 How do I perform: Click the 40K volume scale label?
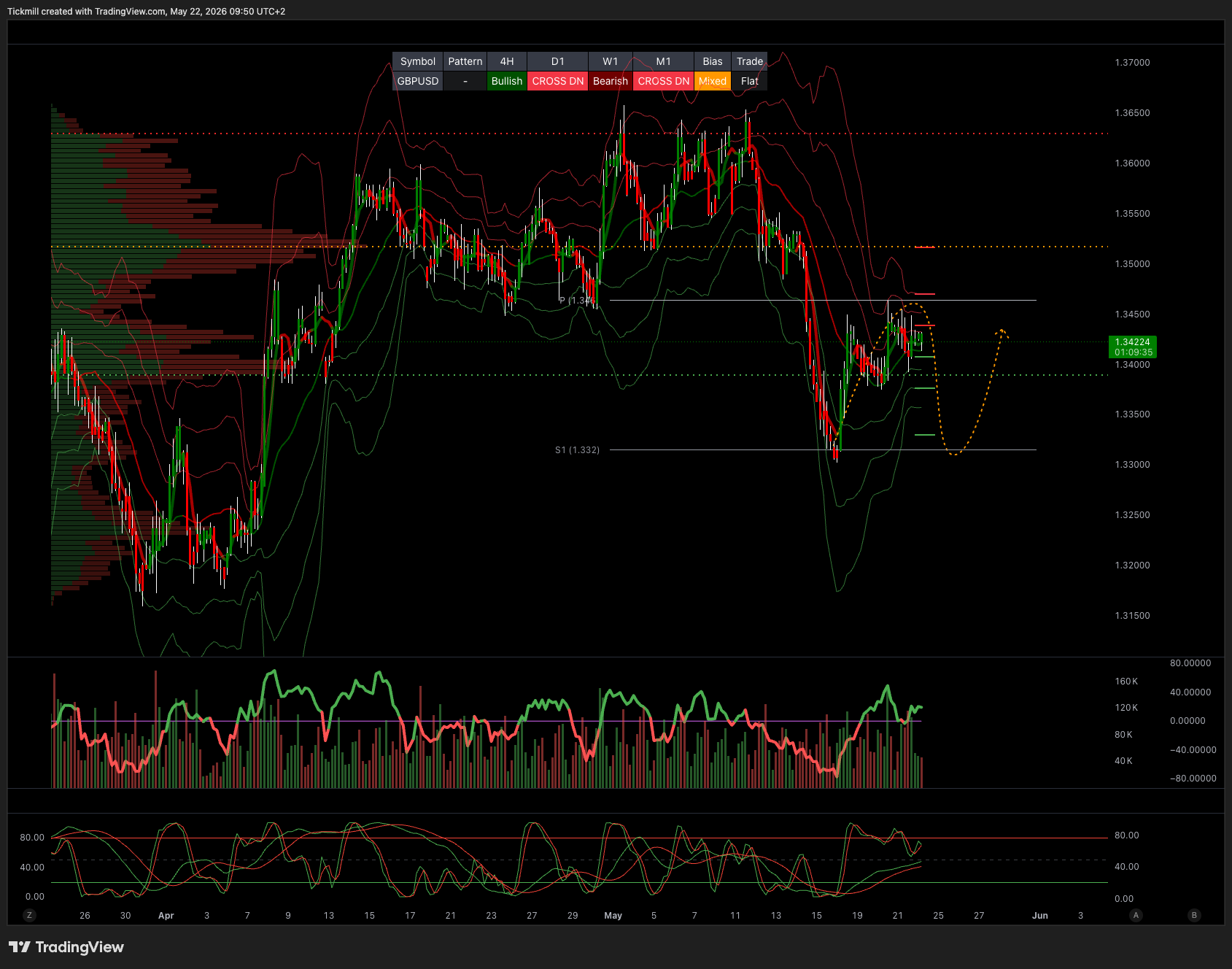point(1123,761)
